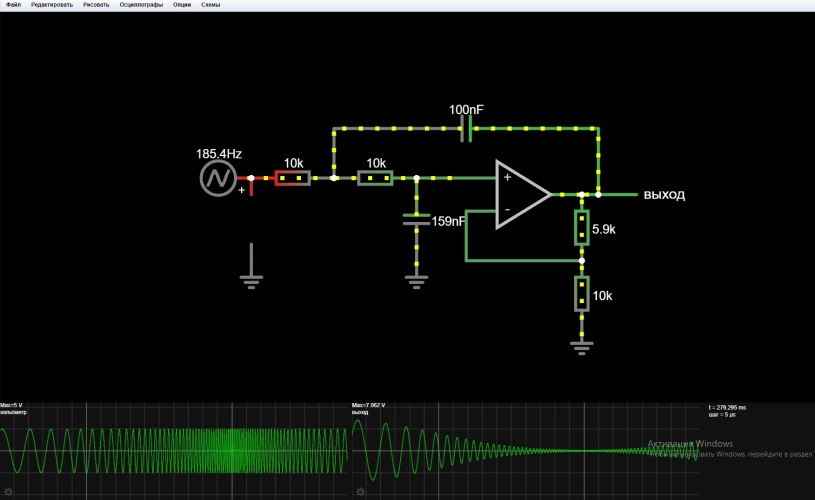815x500 pixels.
Task: Open the Опции menu
Action: pos(182,5)
